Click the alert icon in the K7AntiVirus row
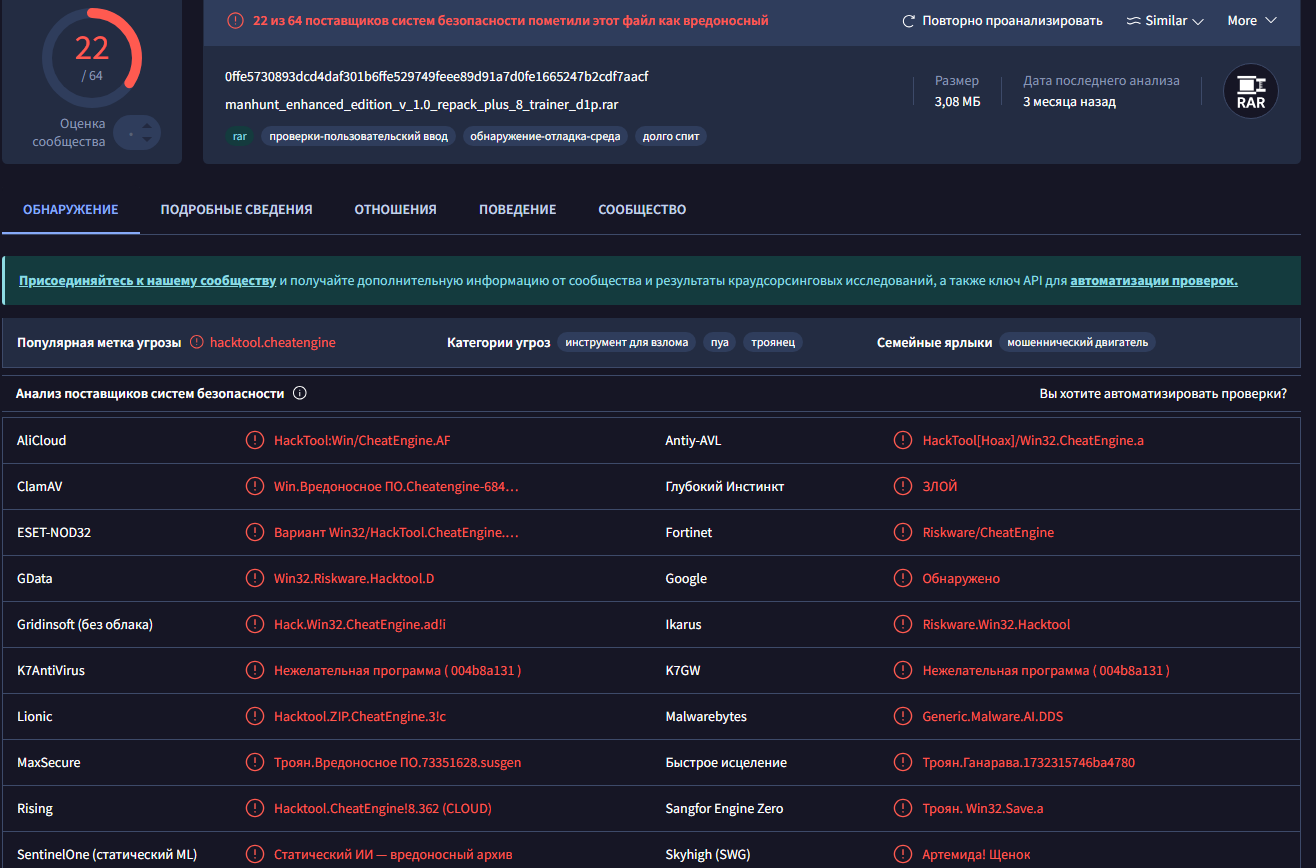This screenshot has width=1316, height=868. (x=255, y=670)
